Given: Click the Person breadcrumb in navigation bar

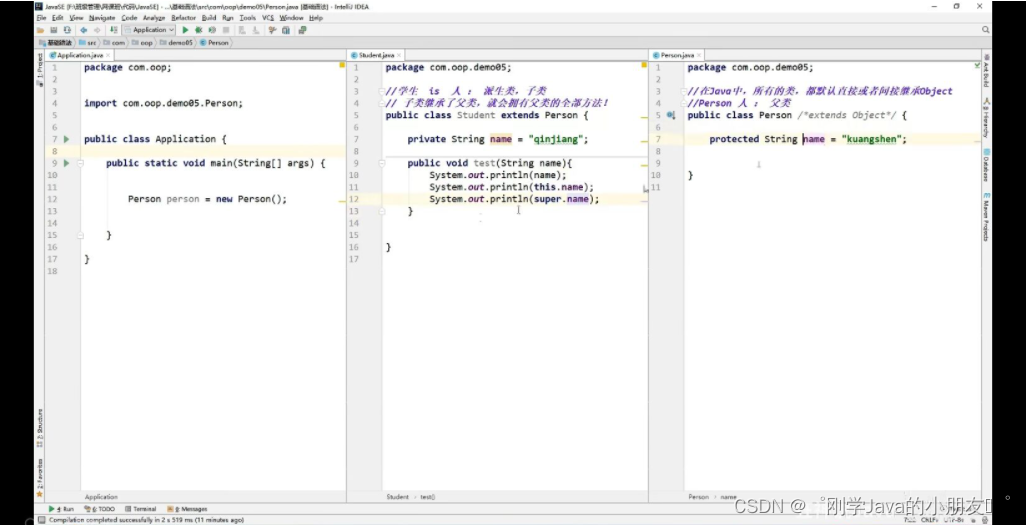Looking at the screenshot, I should pos(214,43).
